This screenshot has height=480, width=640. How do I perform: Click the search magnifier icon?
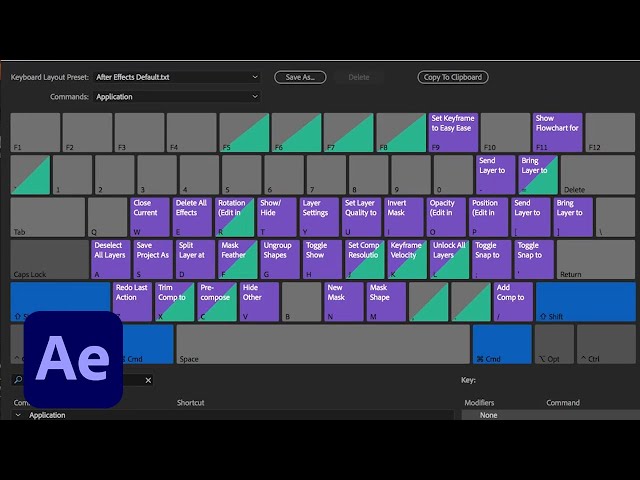tap(18, 380)
